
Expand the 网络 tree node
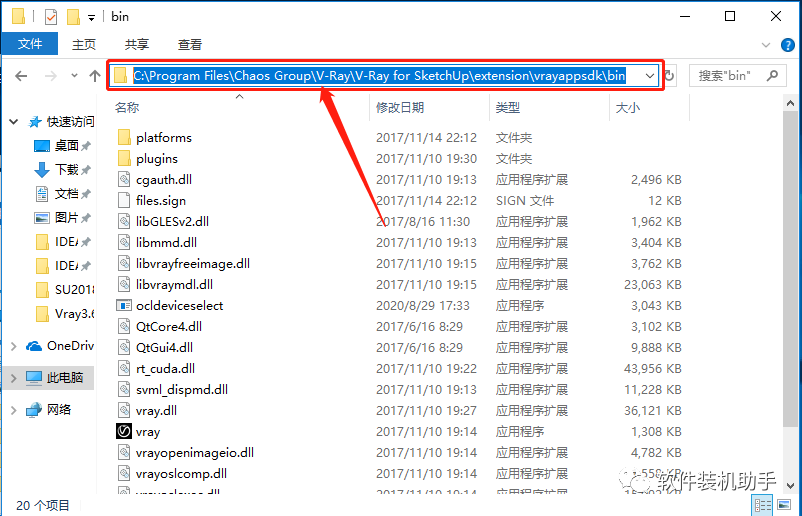click(x=14, y=410)
